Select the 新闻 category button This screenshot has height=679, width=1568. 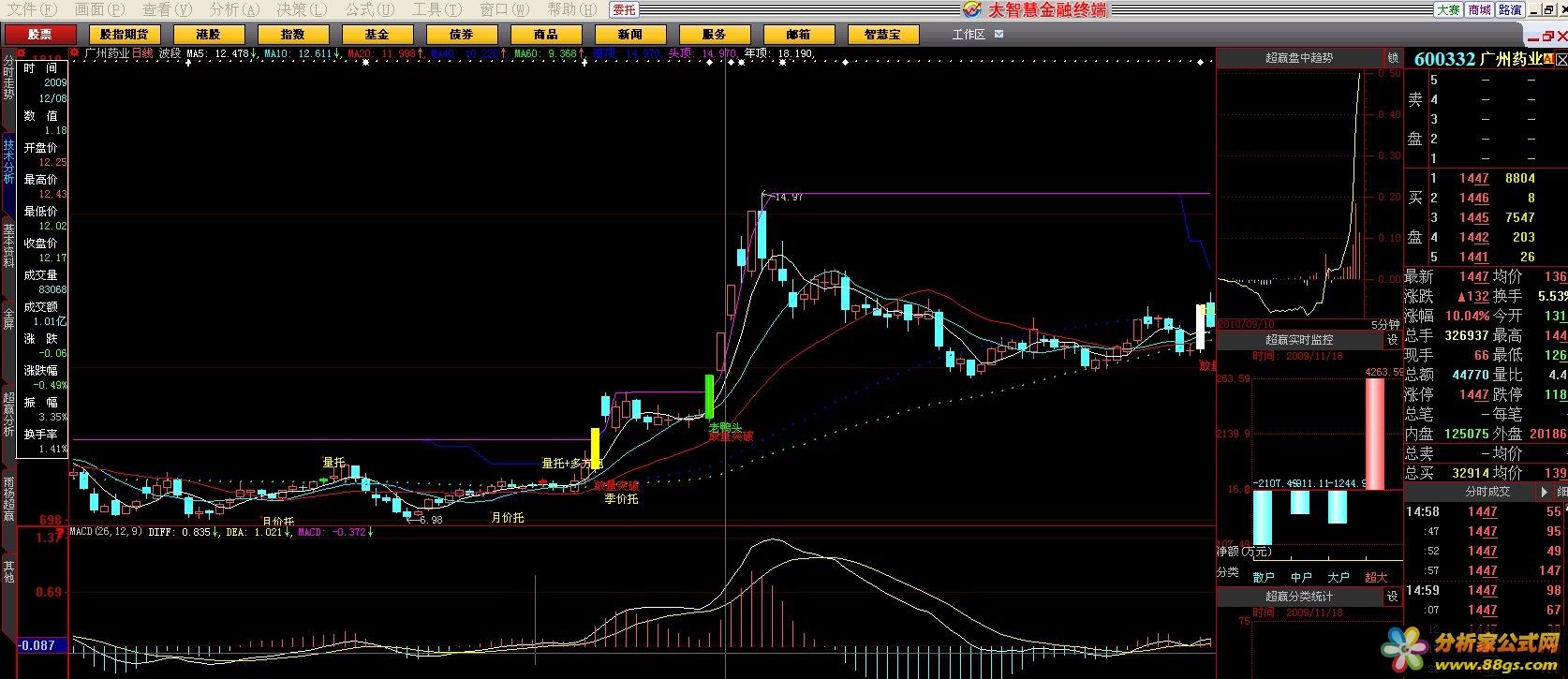[x=630, y=35]
